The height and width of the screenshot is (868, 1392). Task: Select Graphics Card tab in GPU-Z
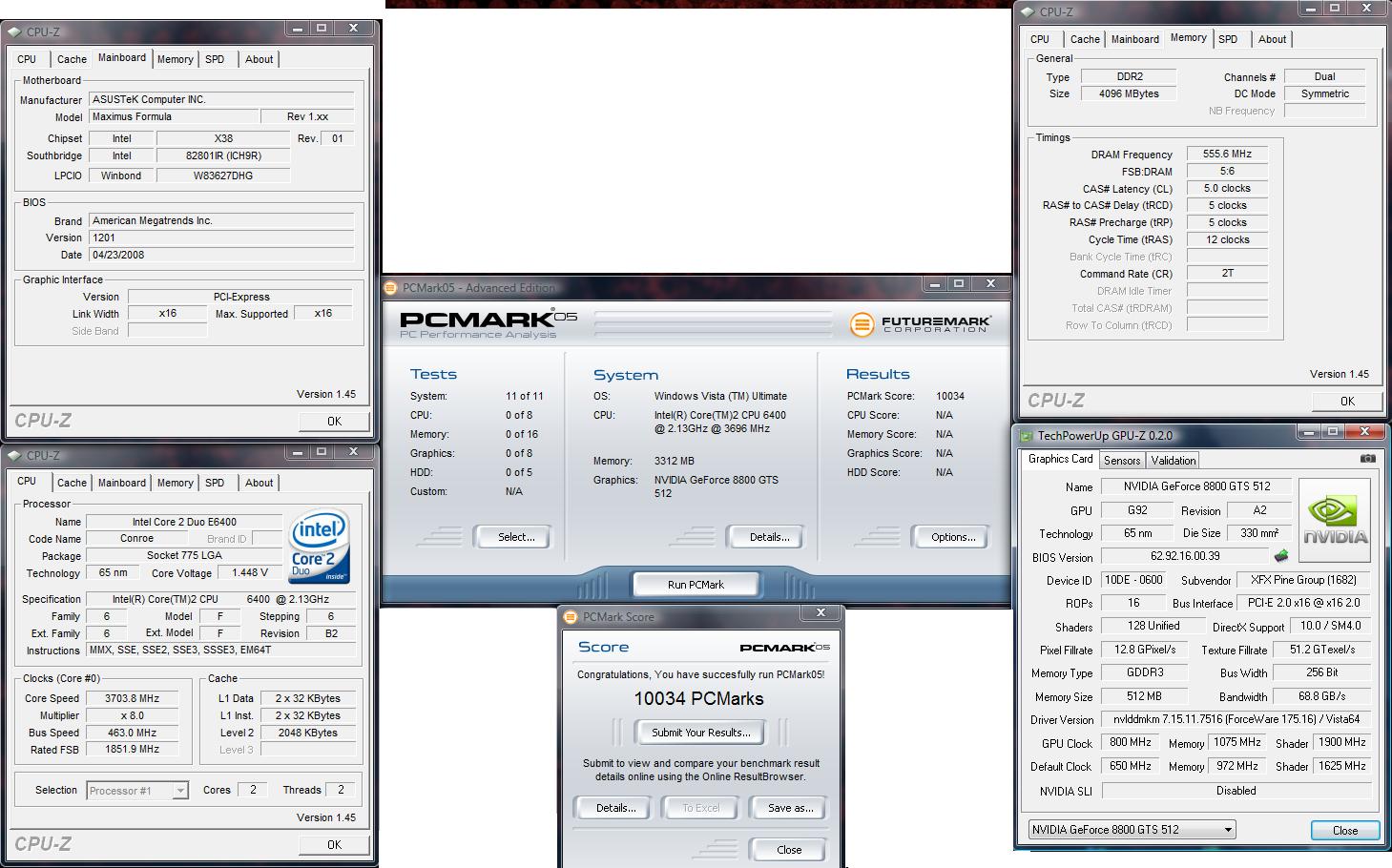point(1060,459)
